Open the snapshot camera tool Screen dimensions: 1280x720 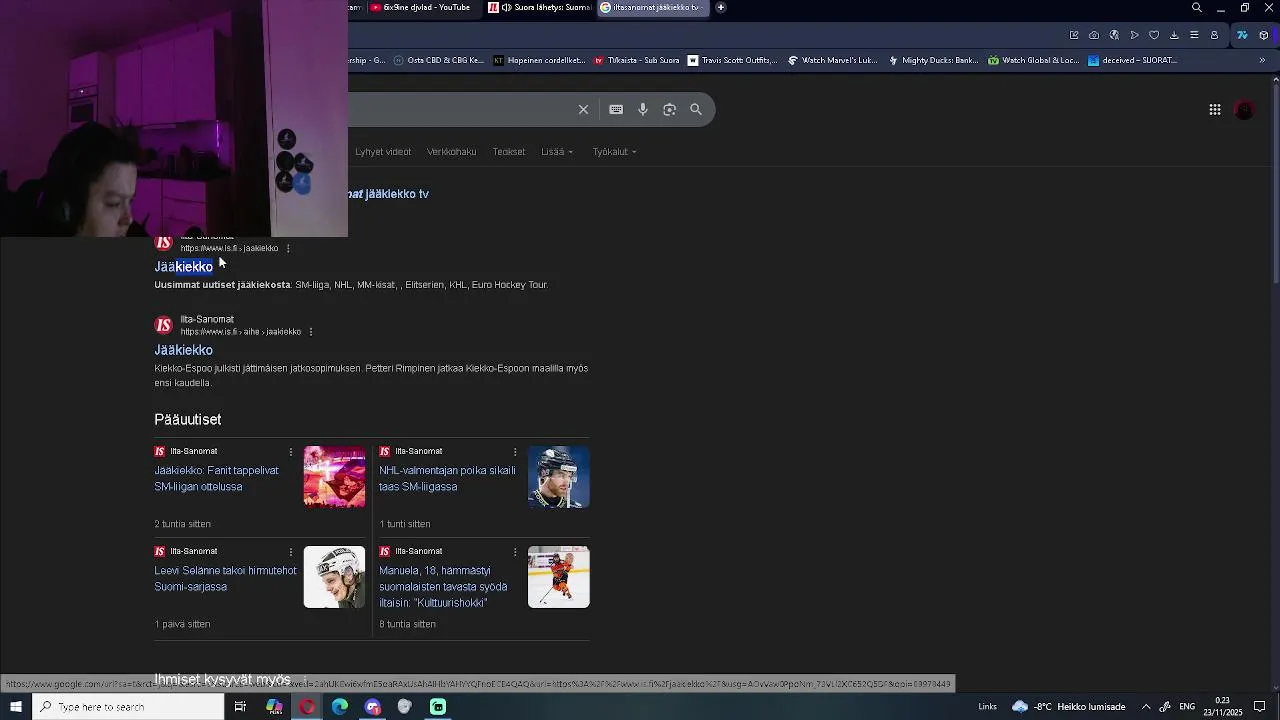[1094, 35]
